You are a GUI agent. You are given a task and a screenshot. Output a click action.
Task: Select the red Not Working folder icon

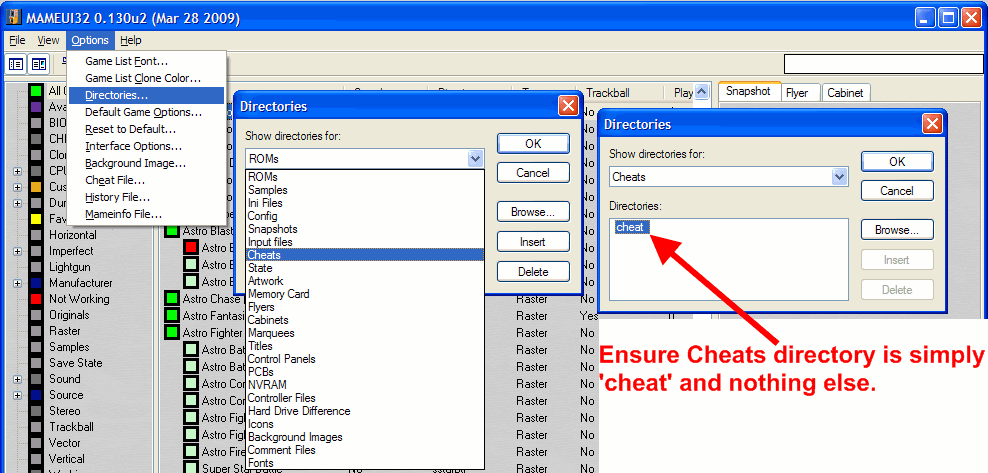tap(37, 299)
